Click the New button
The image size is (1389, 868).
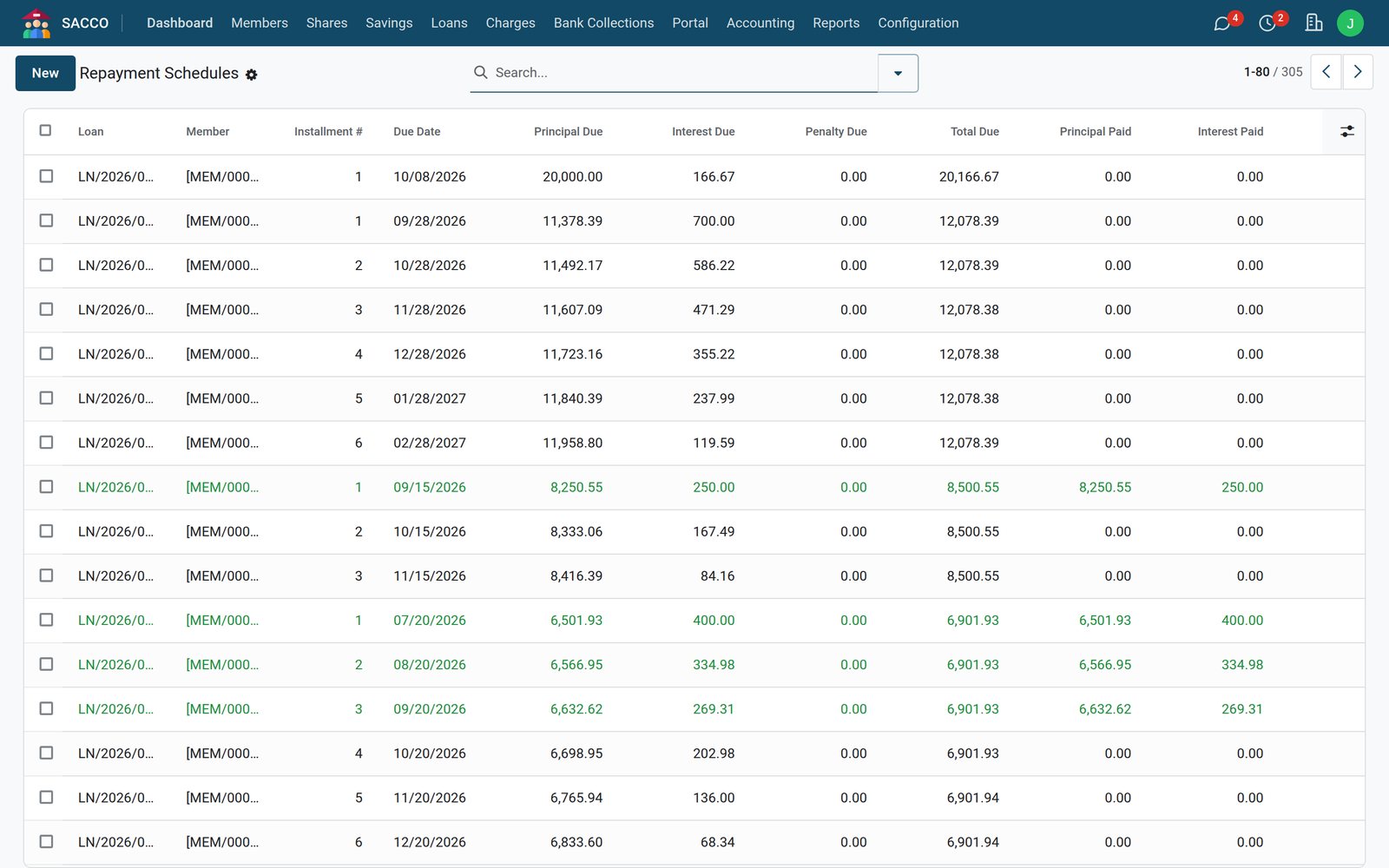[x=45, y=73]
